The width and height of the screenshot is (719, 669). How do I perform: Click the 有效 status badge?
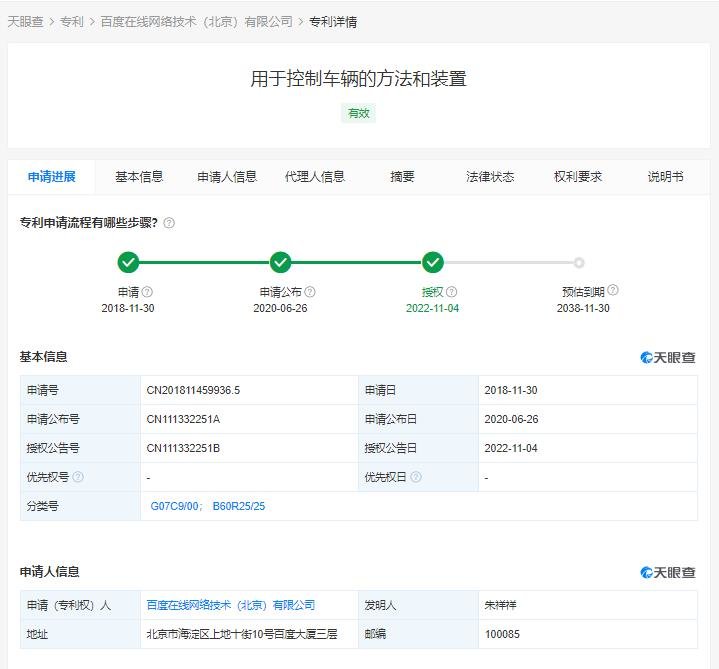pos(359,113)
